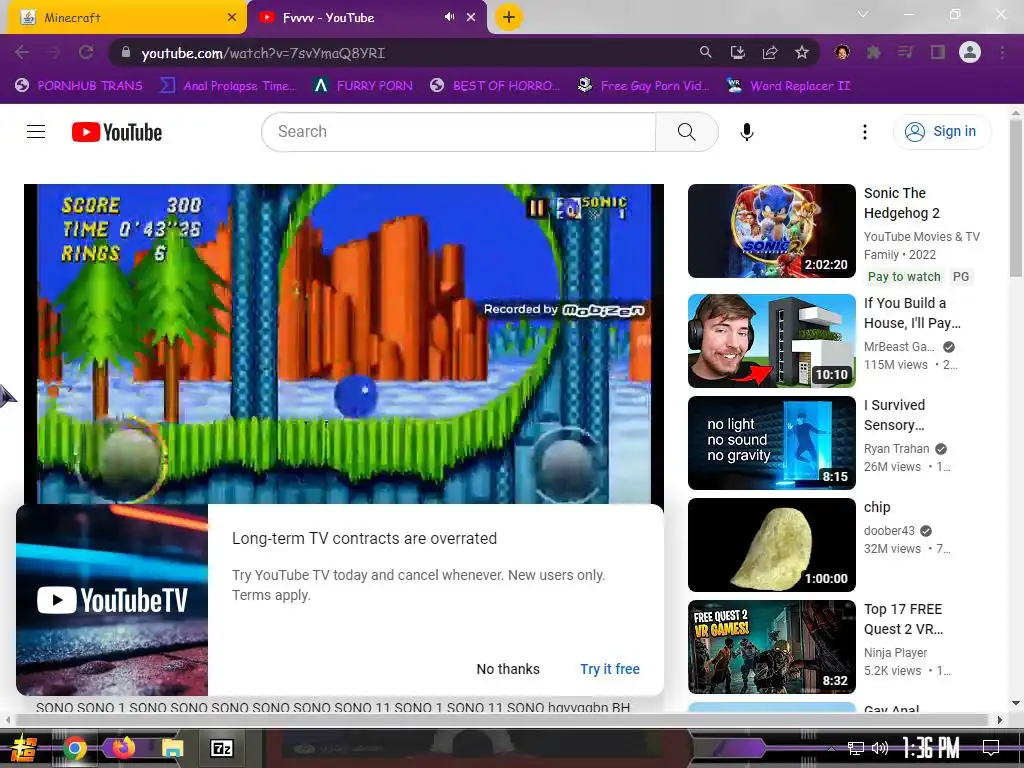Open the chip video thumbnail
Screen dimensions: 1024x768
(771, 545)
